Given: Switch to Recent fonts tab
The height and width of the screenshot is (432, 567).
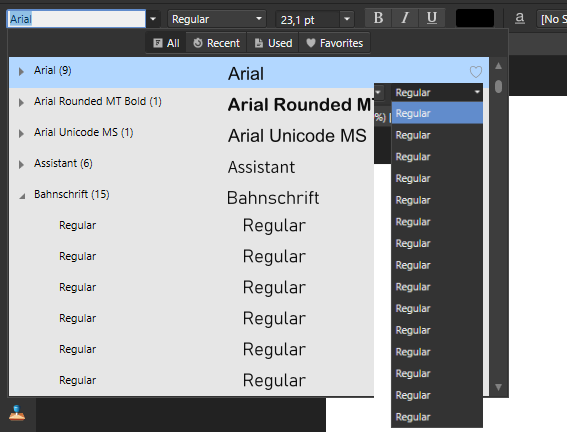Looking at the screenshot, I should click(216, 43).
